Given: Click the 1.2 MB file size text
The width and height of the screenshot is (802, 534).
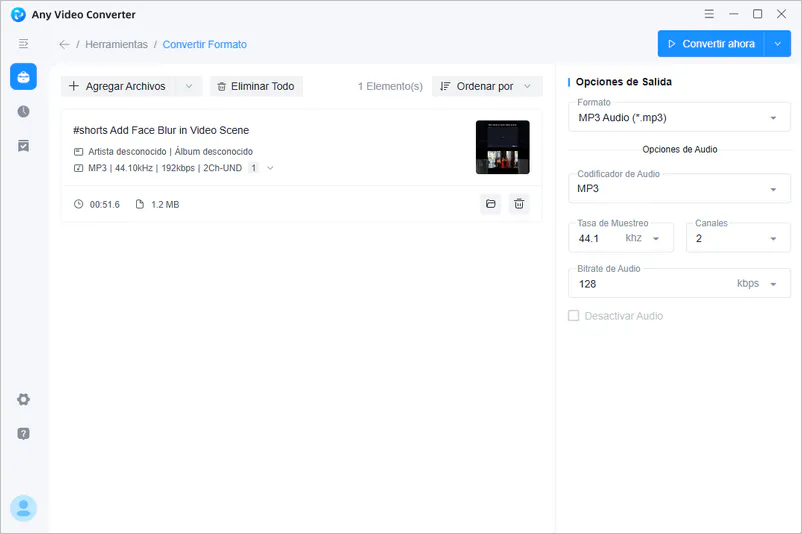Looking at the screenshot, I should [165, 205].
